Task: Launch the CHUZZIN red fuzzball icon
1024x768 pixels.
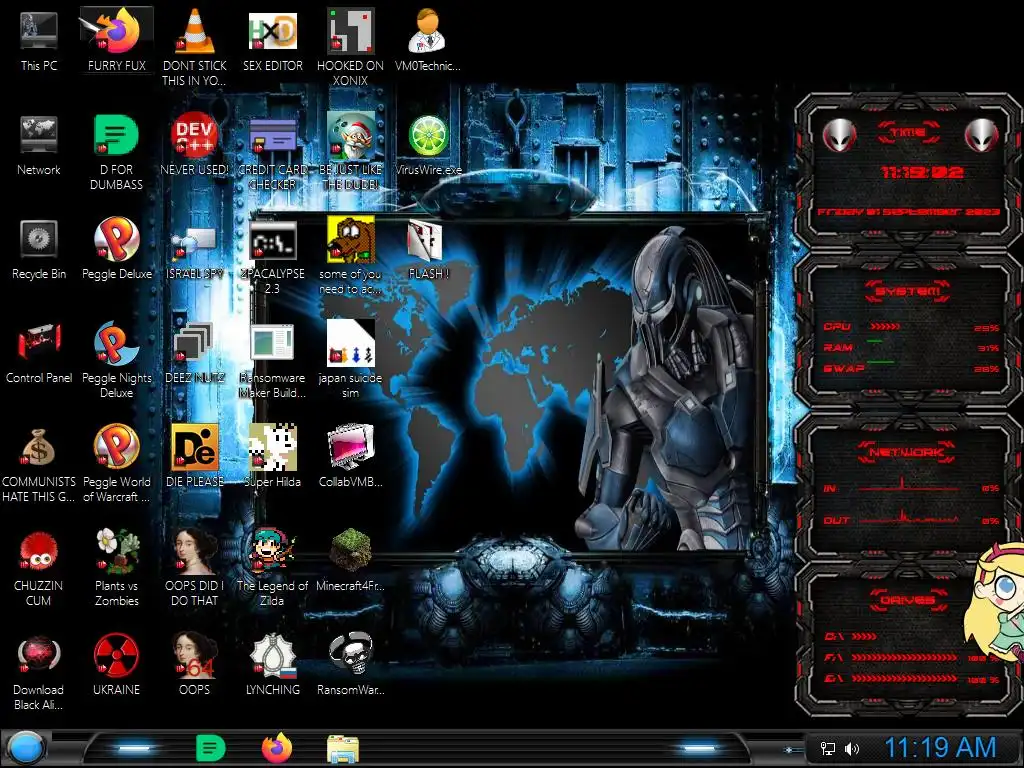Action: click(39, 551)
